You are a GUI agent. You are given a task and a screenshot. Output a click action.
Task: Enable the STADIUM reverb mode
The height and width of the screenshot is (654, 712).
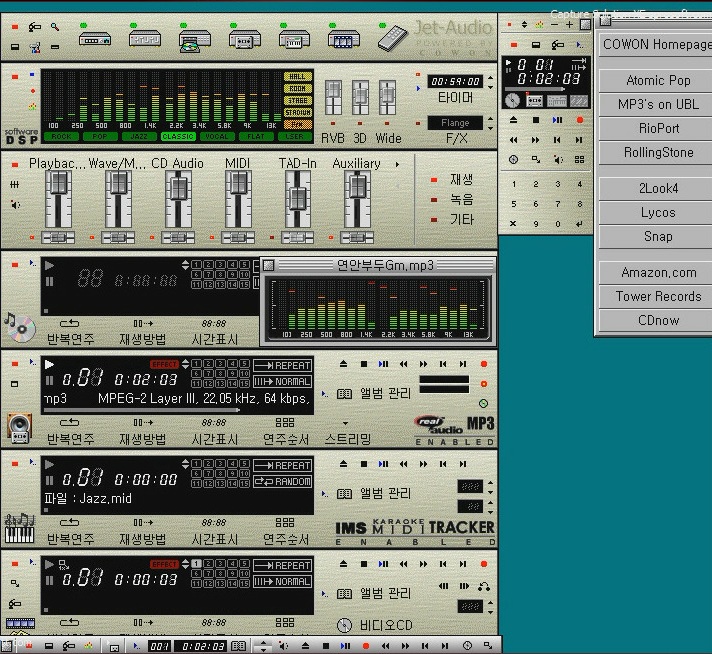[x=298, y=112]
